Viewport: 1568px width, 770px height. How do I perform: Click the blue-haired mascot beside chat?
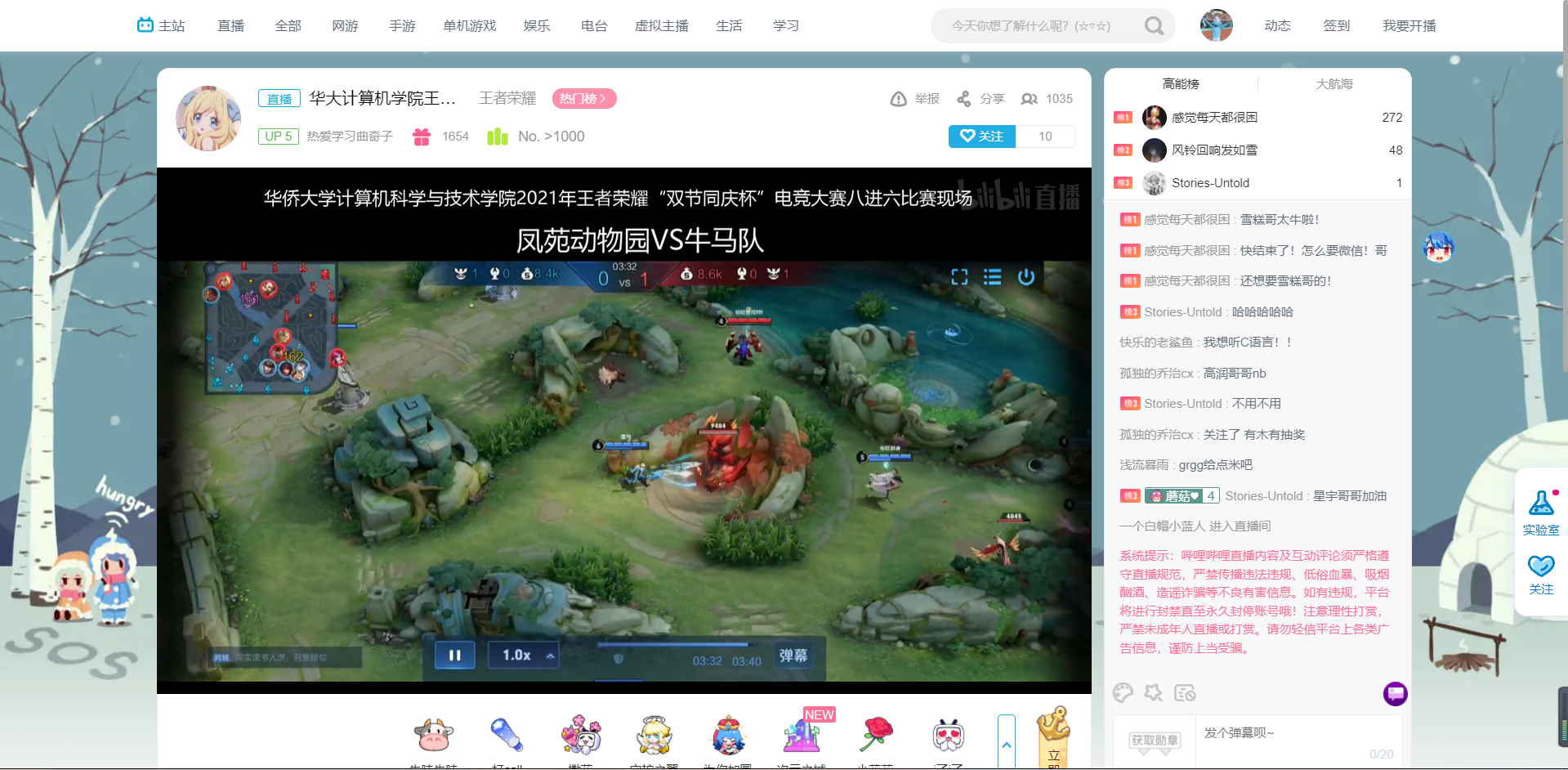[x=1438, y=248]
